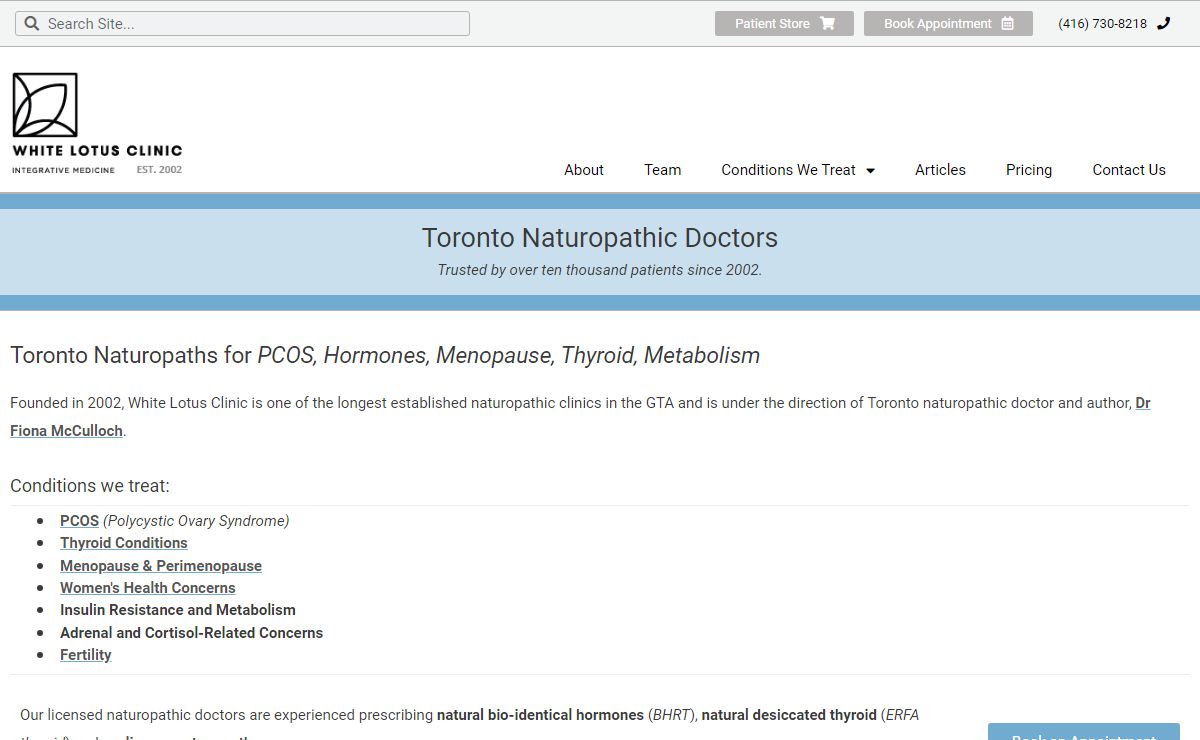Focus the Search Site input field
The width and height of the screenshot is (1200, 740).
[242, 23]
